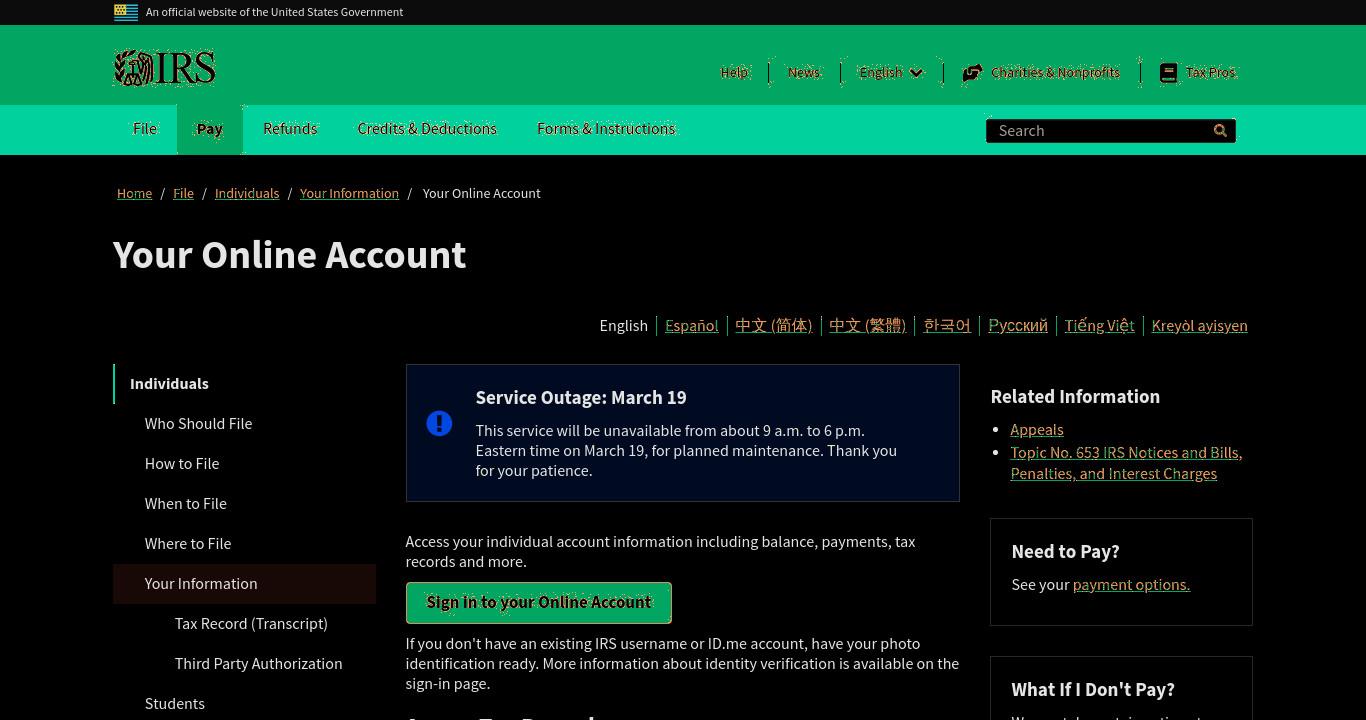Image resolution: width=1366 pixels, height=720 pixels.
Task: Open How to File in sidebar
Action: [182, 464]
